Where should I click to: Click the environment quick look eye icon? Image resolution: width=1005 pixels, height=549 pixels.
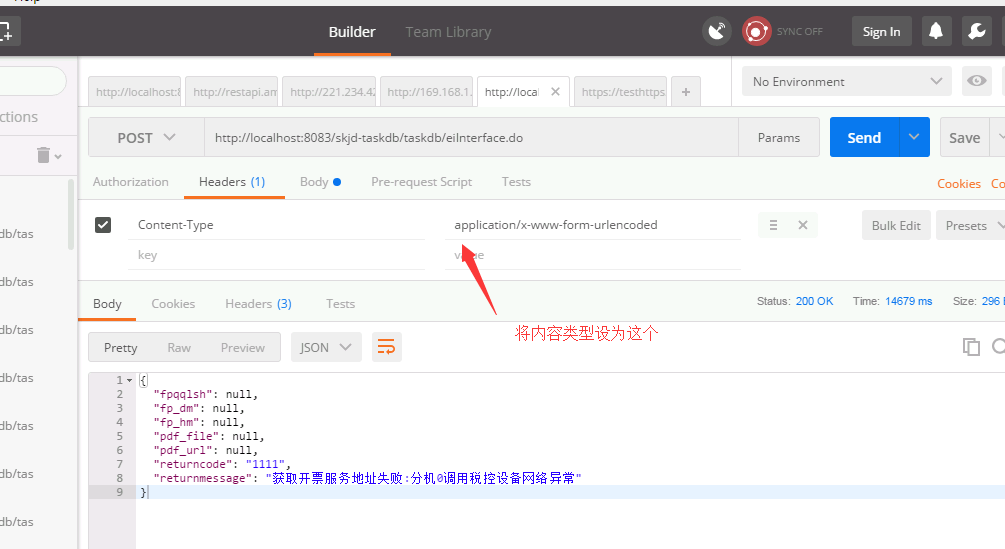click(977, 81)
